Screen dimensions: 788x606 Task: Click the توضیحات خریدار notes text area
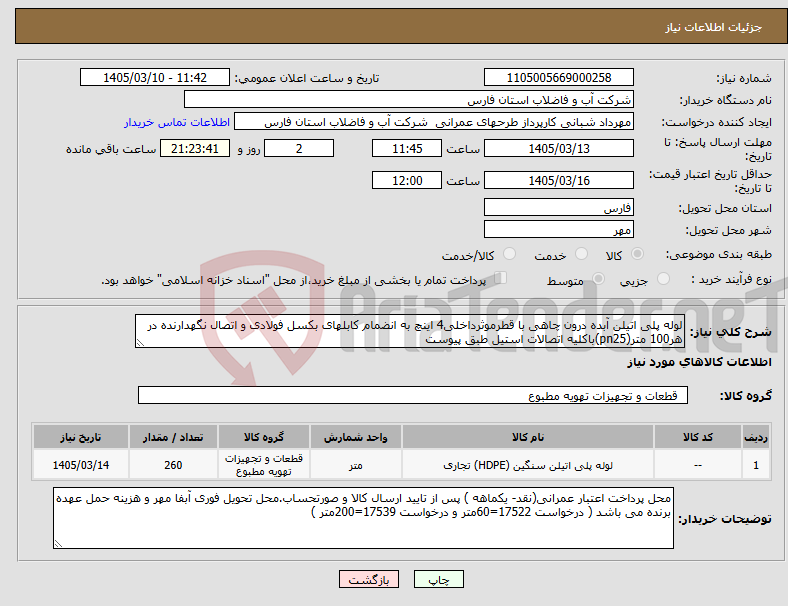tap(363, 518)
